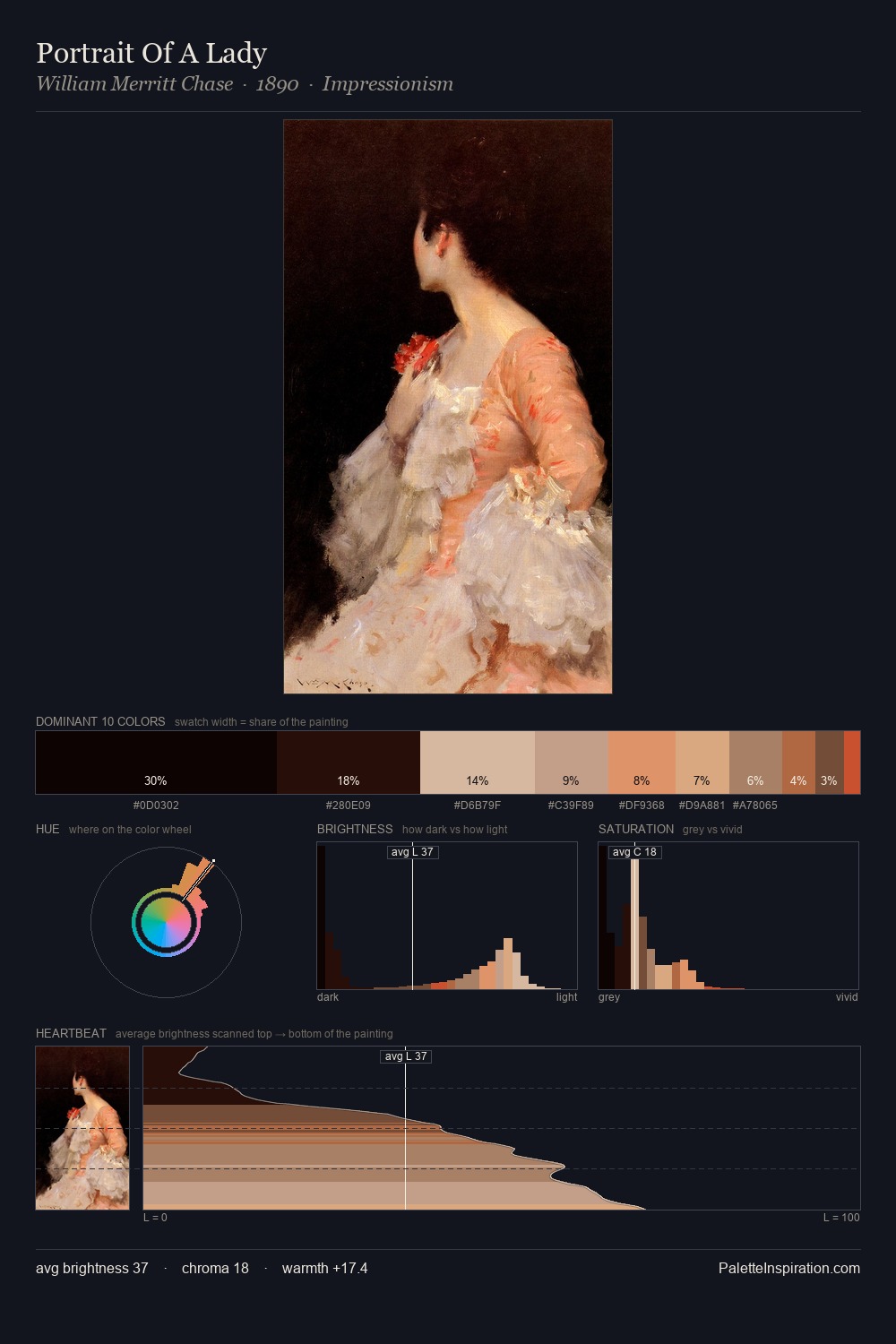
Task: Click hex code #D6B79F
Action: [x=478, y=806]
